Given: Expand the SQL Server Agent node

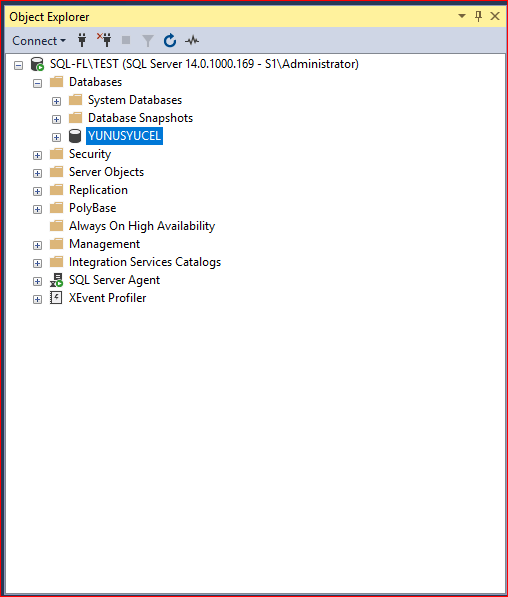Looking at the screenshot, I should pyautogui.click(x=37, y=281).
